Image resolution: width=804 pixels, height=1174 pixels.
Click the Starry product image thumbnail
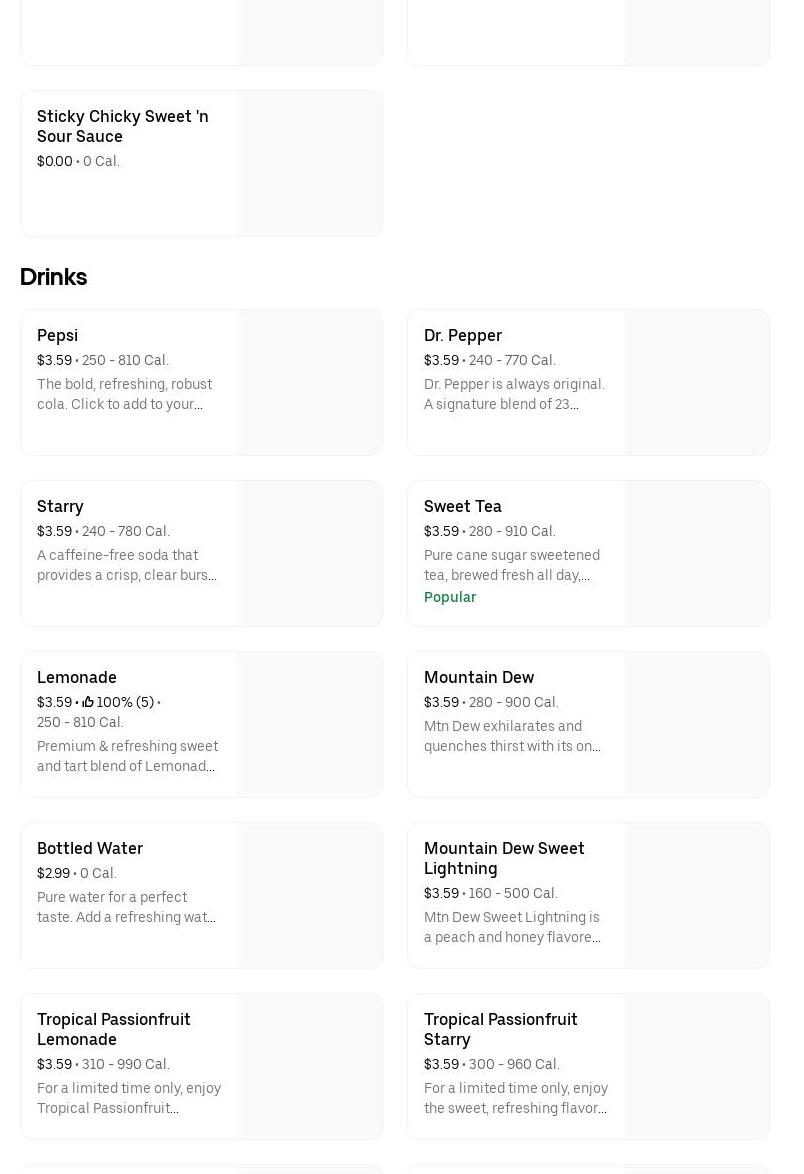tap(310, 554)
